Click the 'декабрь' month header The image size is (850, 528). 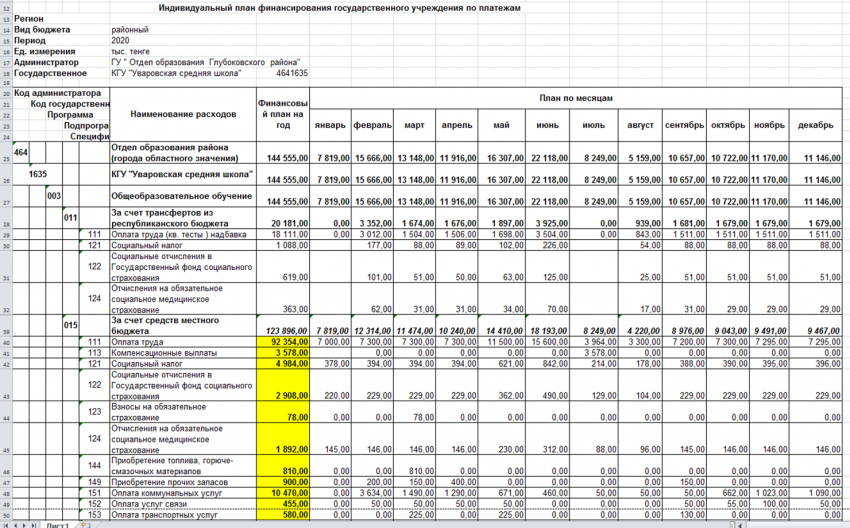815,125
